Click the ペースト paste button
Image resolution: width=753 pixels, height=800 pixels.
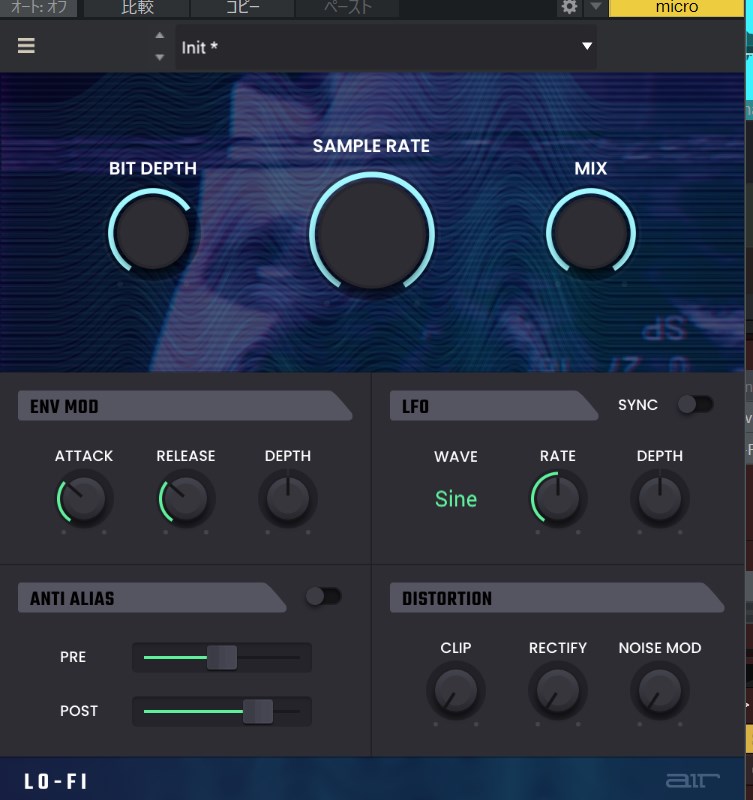tap(347, 8)
